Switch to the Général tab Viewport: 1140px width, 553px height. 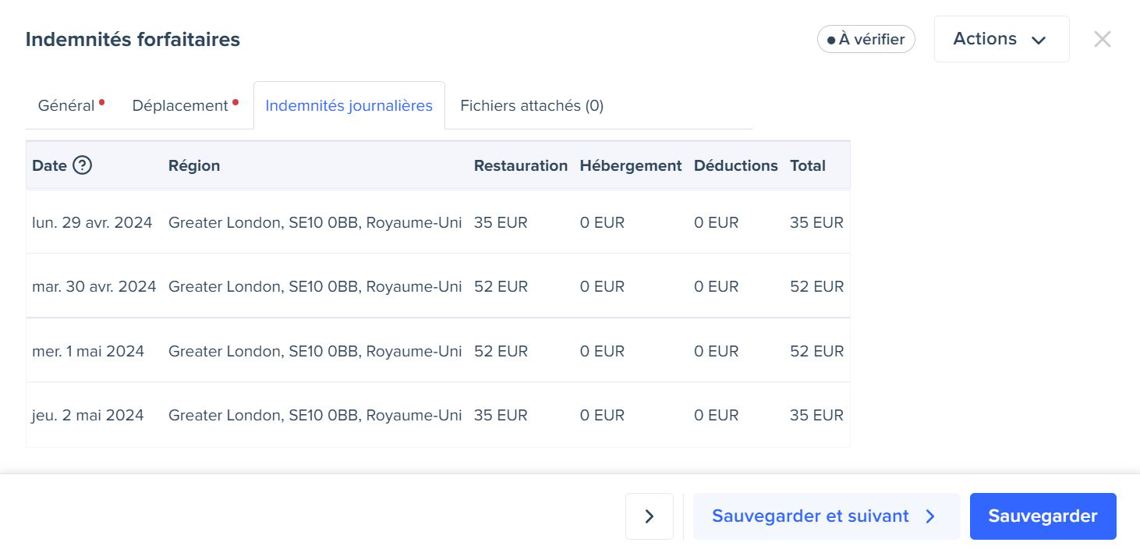tap(66, 105)
